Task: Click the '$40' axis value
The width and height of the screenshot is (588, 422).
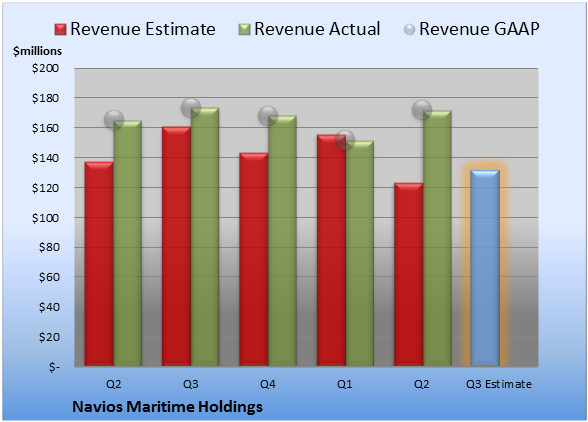Action: pyautogui.click(x=49, y=307)
